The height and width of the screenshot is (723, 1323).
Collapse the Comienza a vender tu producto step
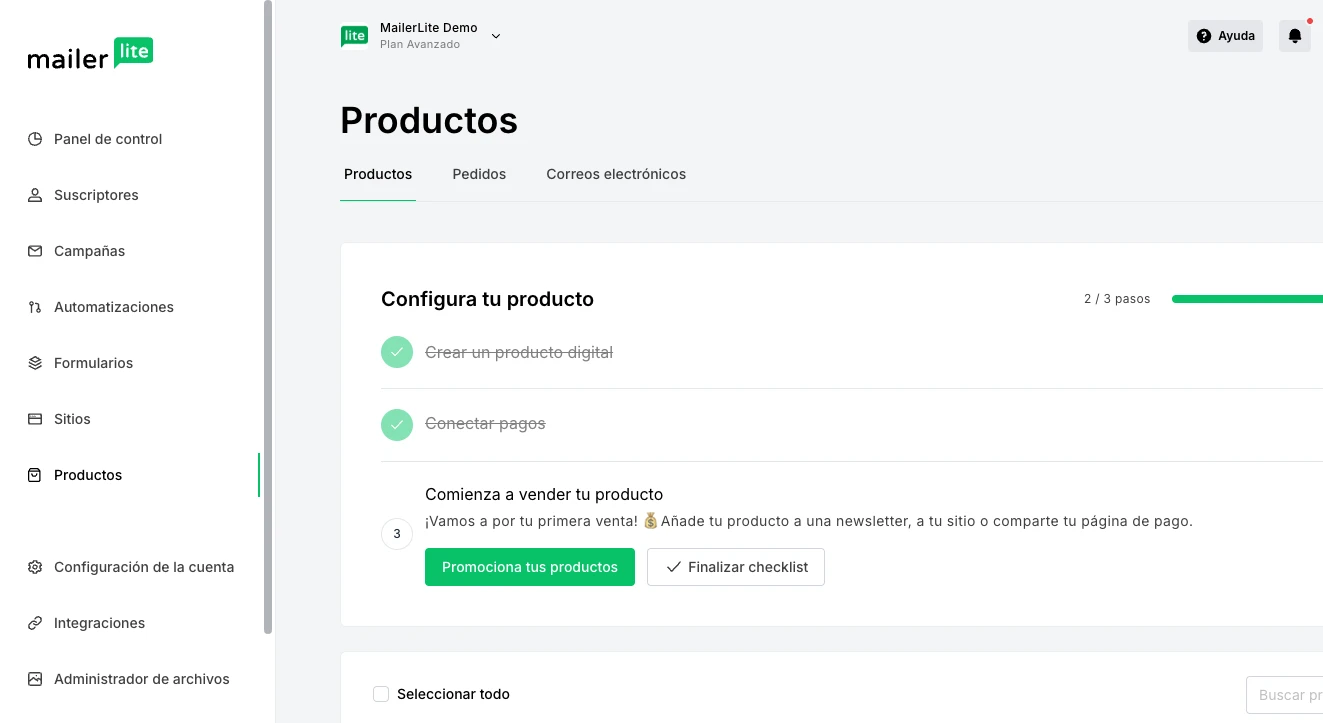[544, 494]
